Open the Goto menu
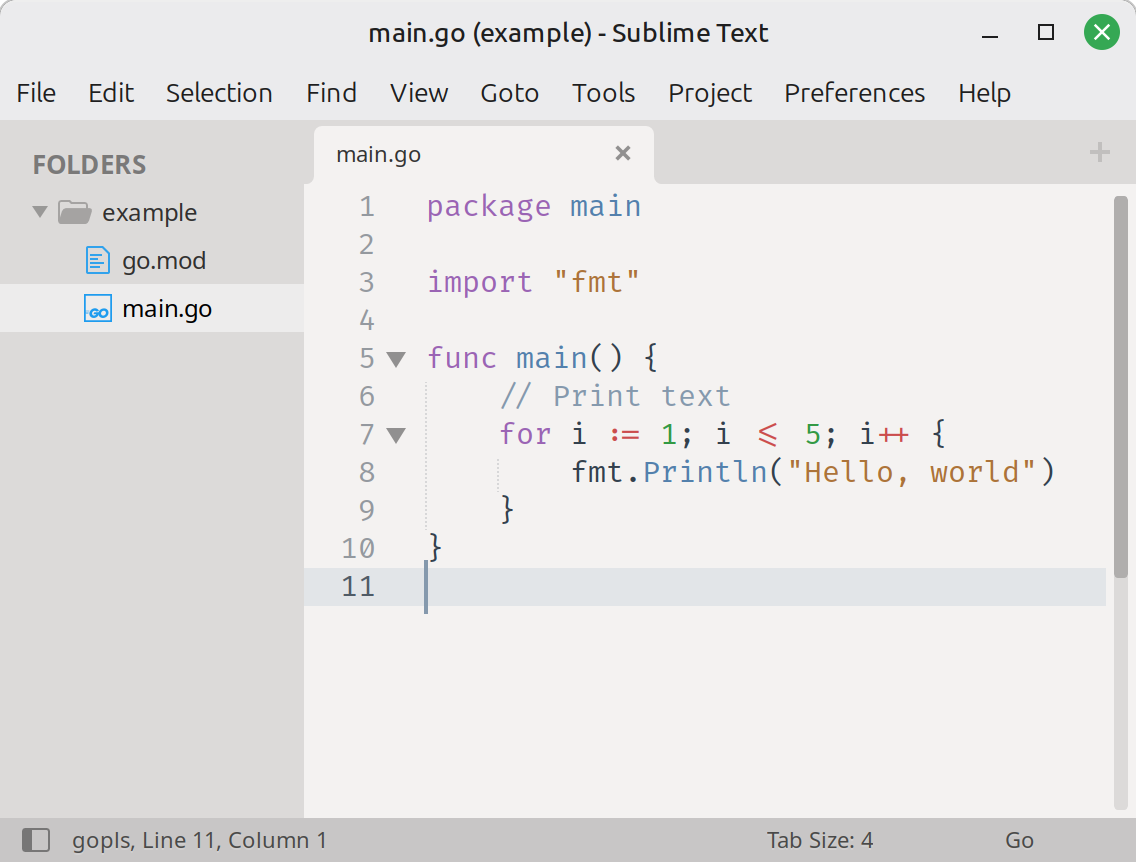This screenshot has height=862, width=1136. coord(509,93)
